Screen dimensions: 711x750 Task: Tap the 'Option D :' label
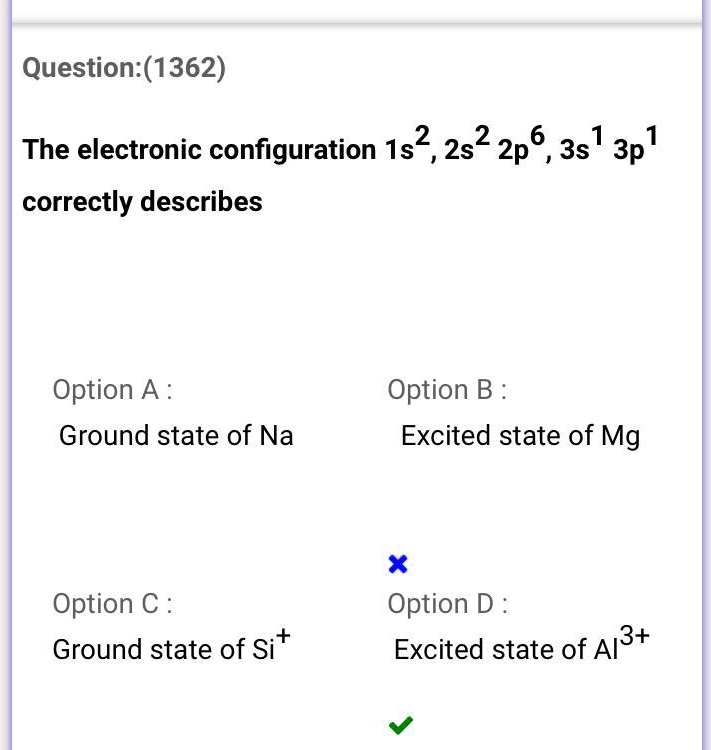(x=447, y=603)
